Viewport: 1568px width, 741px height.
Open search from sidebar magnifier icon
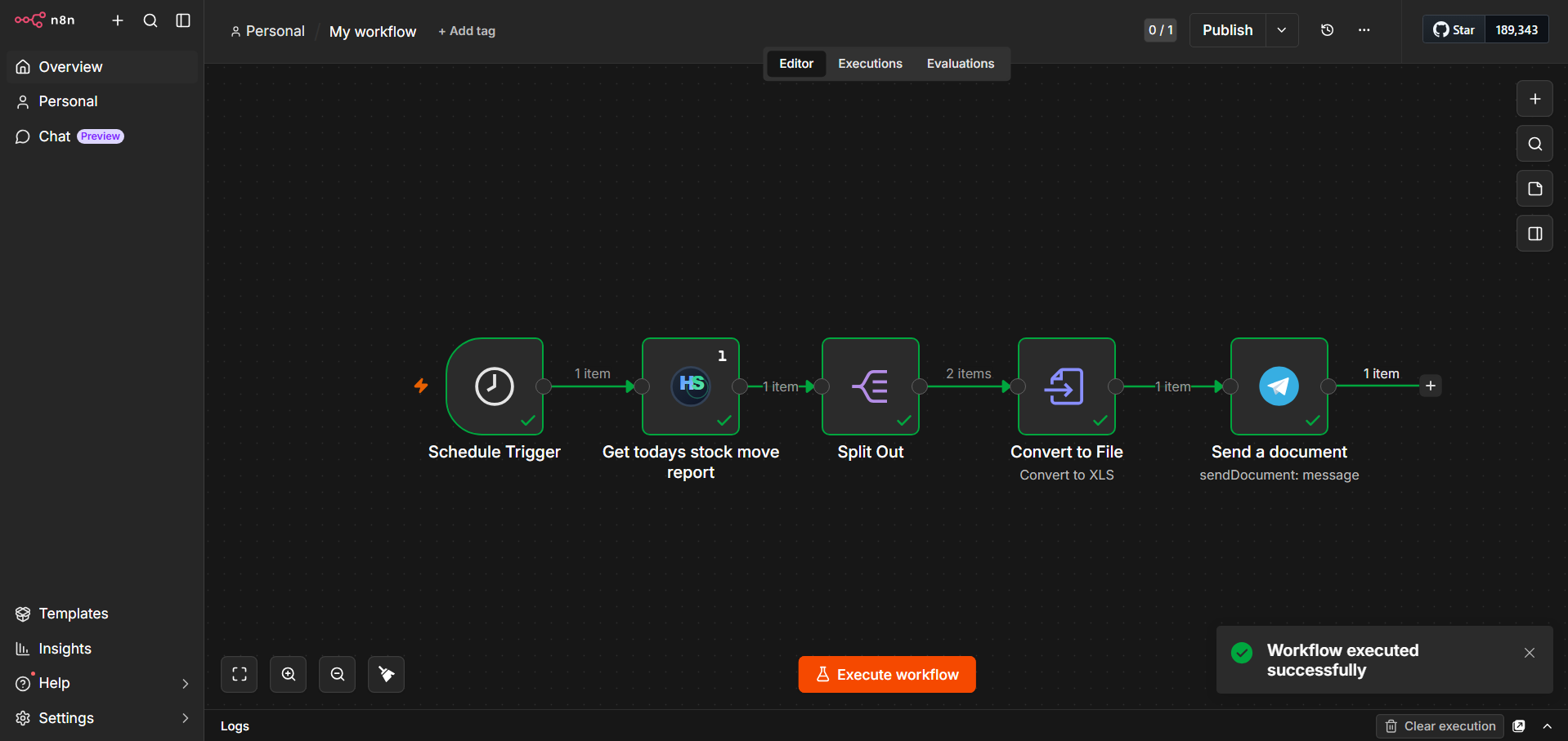pos(150,20)
